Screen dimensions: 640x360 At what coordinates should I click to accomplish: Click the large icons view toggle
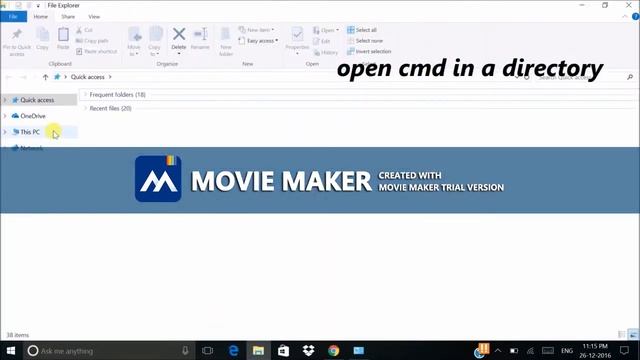tap(633, 335)
